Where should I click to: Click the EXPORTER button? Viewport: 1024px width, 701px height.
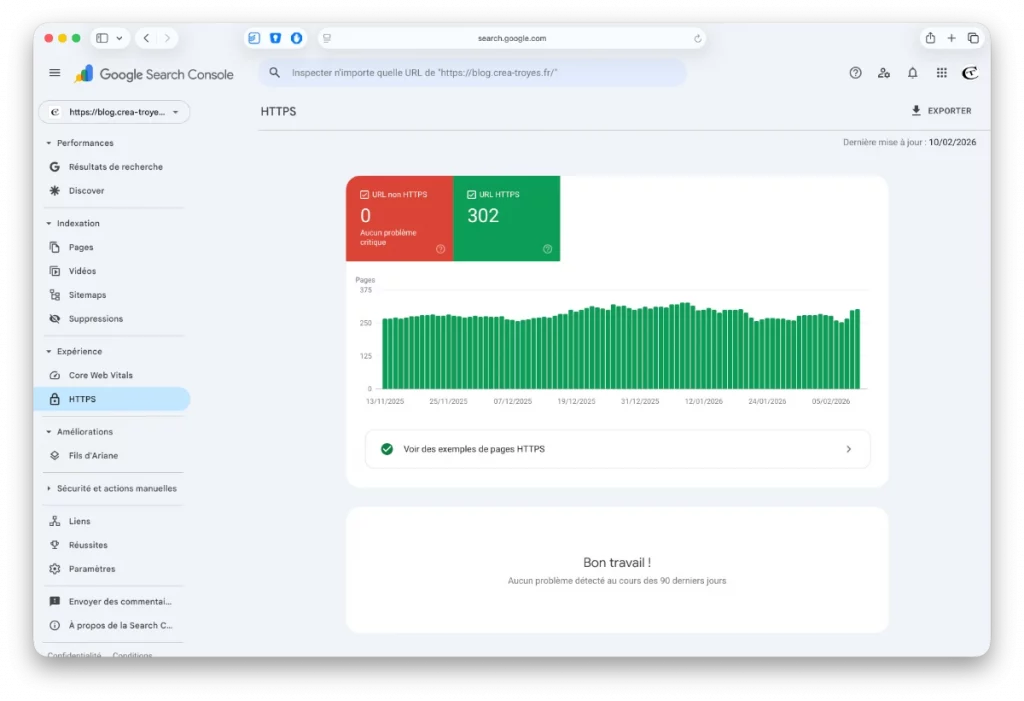click(x=941, y=111)
